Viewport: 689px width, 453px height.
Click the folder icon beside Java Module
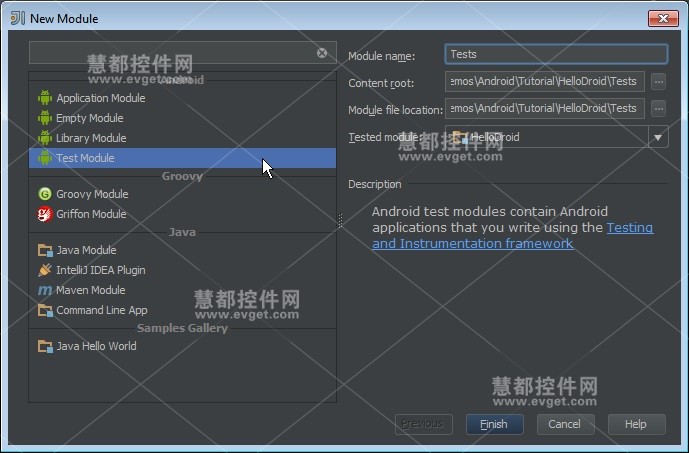click(45, 250)
